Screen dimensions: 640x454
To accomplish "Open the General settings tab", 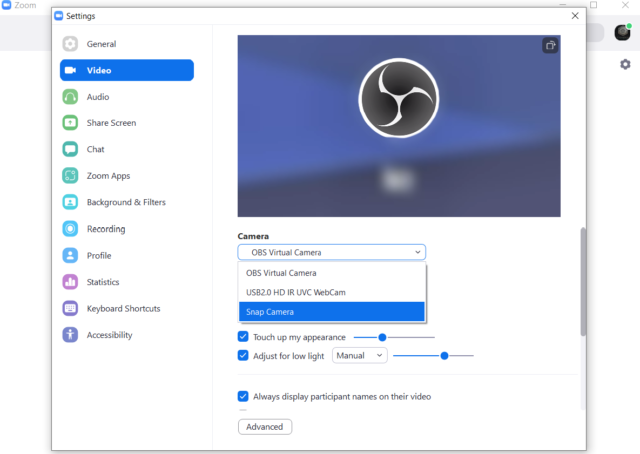I will click(101, 44).
